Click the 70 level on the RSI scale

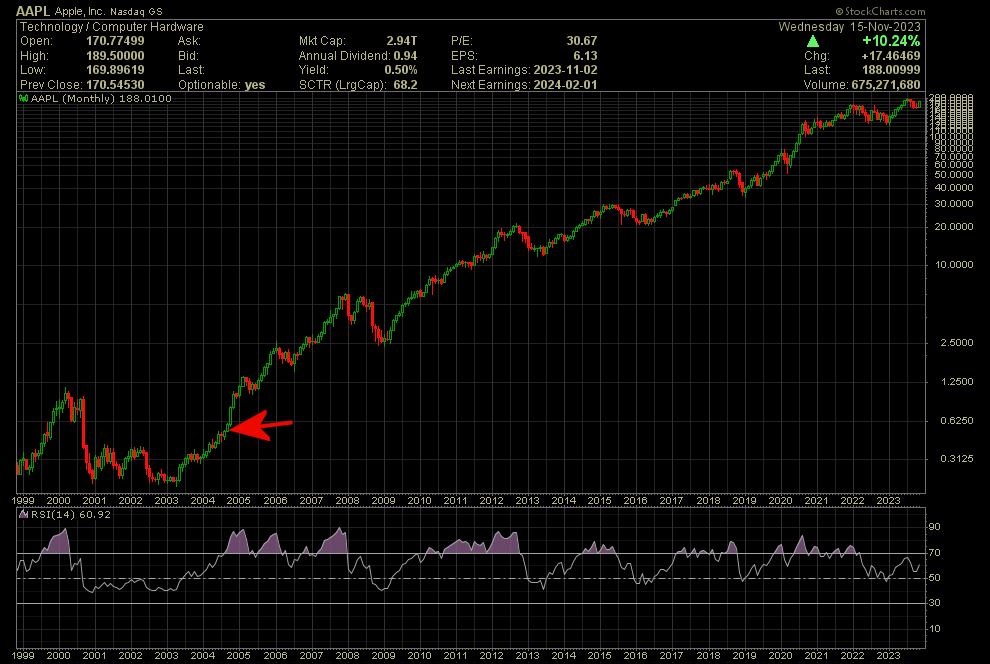coord(934,553)
